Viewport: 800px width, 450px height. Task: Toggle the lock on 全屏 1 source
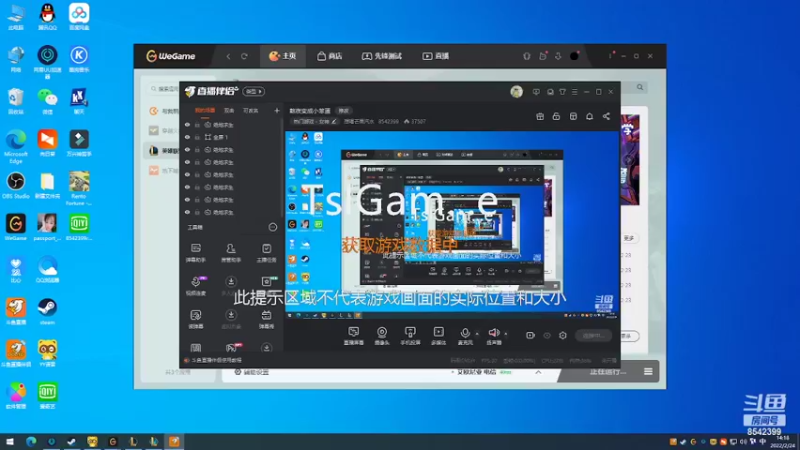point(197,137)
